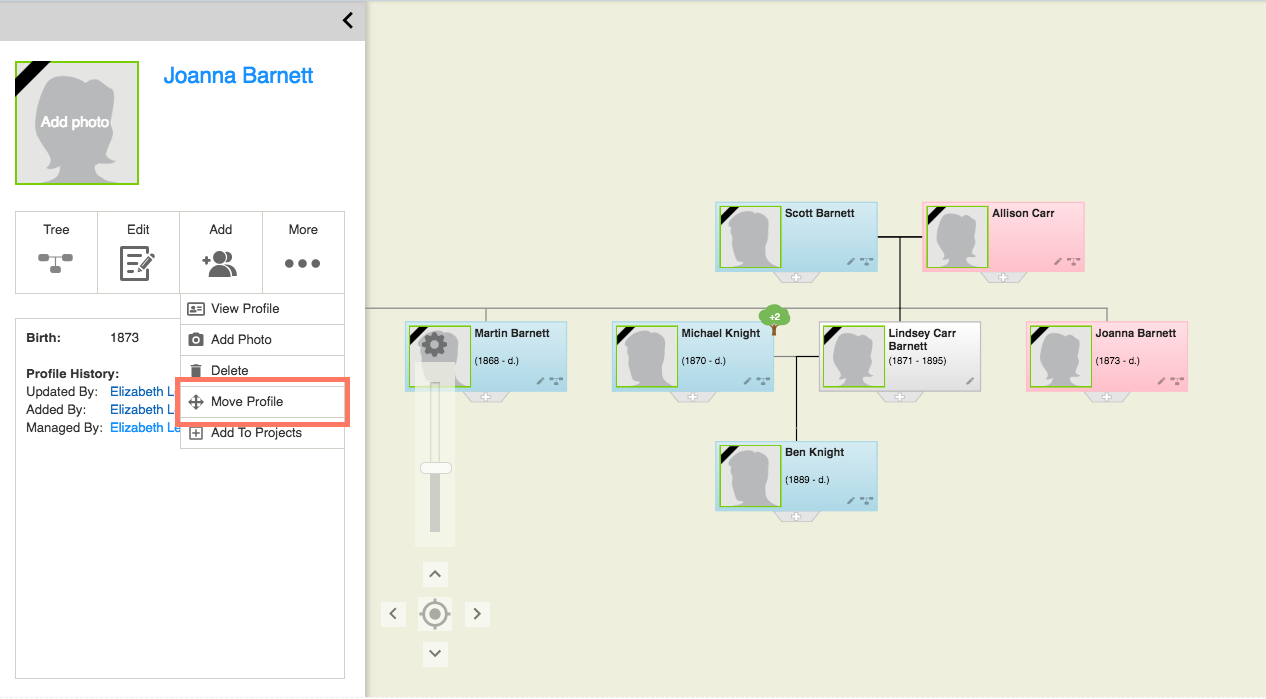The image size is (1266, 699).
Task: Pan the tree right with the arrow
Action: point(477,613)
